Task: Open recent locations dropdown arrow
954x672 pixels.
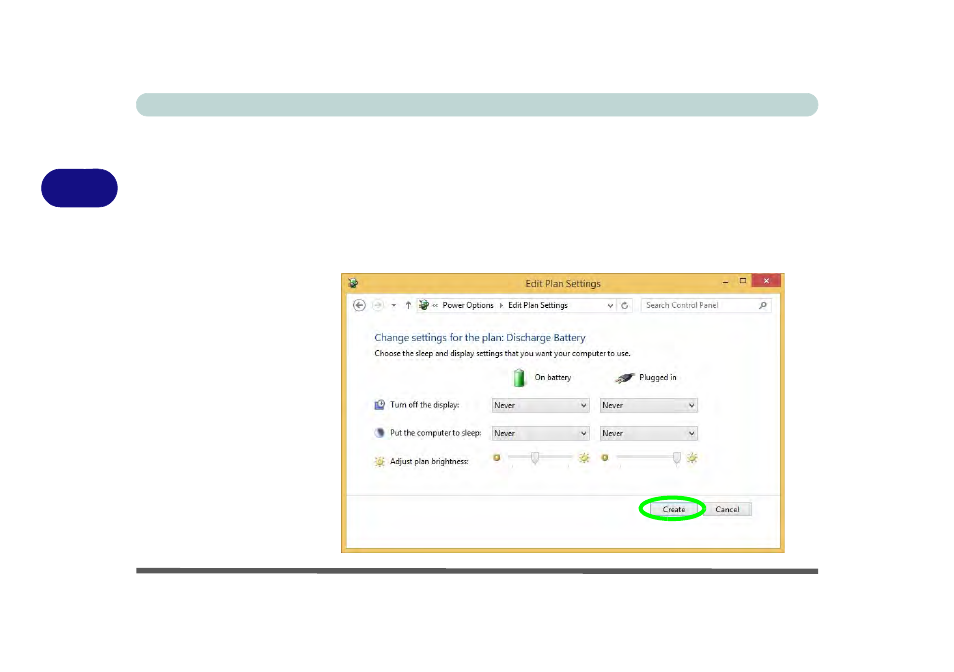Action: 394,305
